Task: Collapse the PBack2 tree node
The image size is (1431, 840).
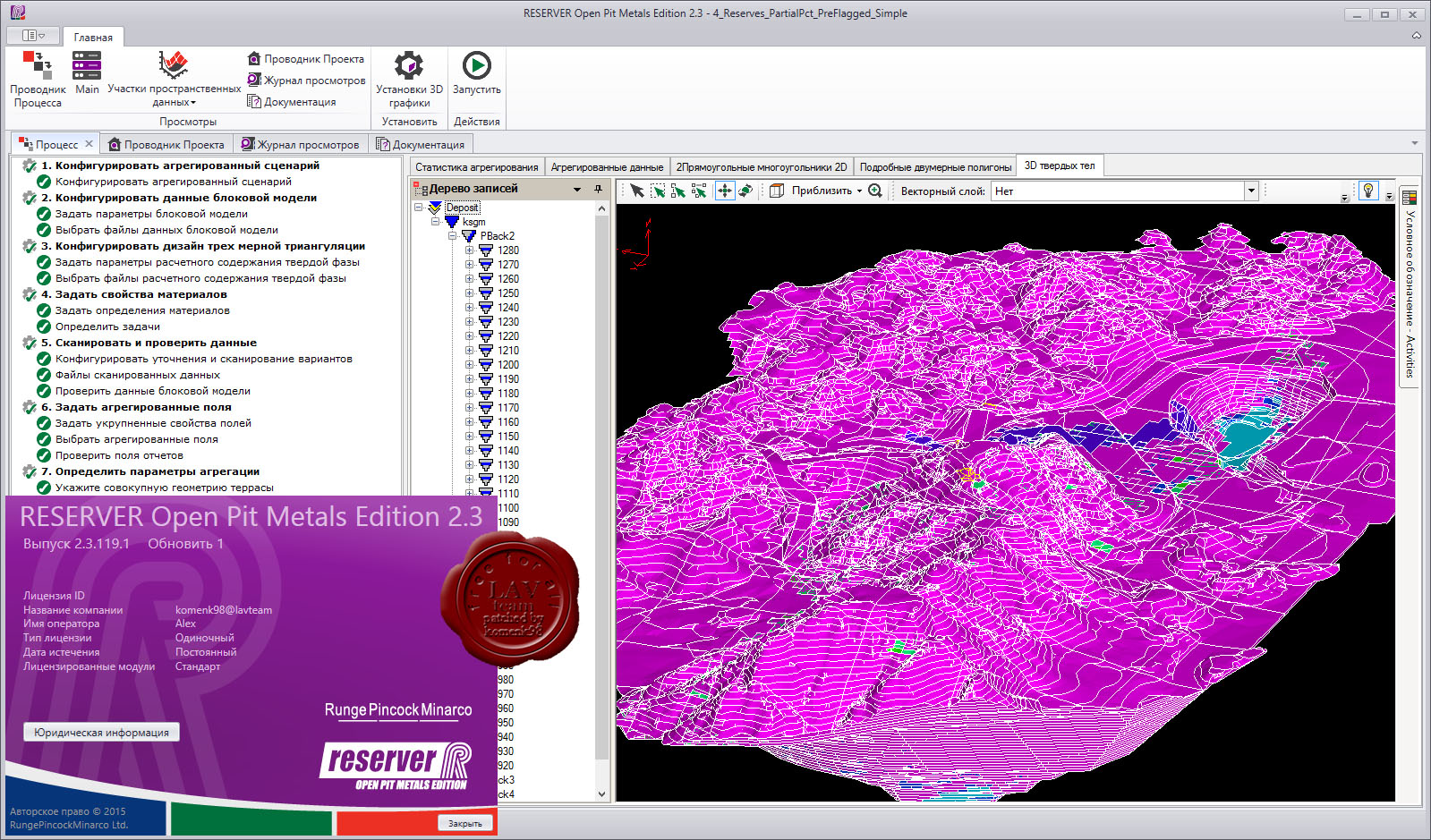Action: click(x=453, y=236)
